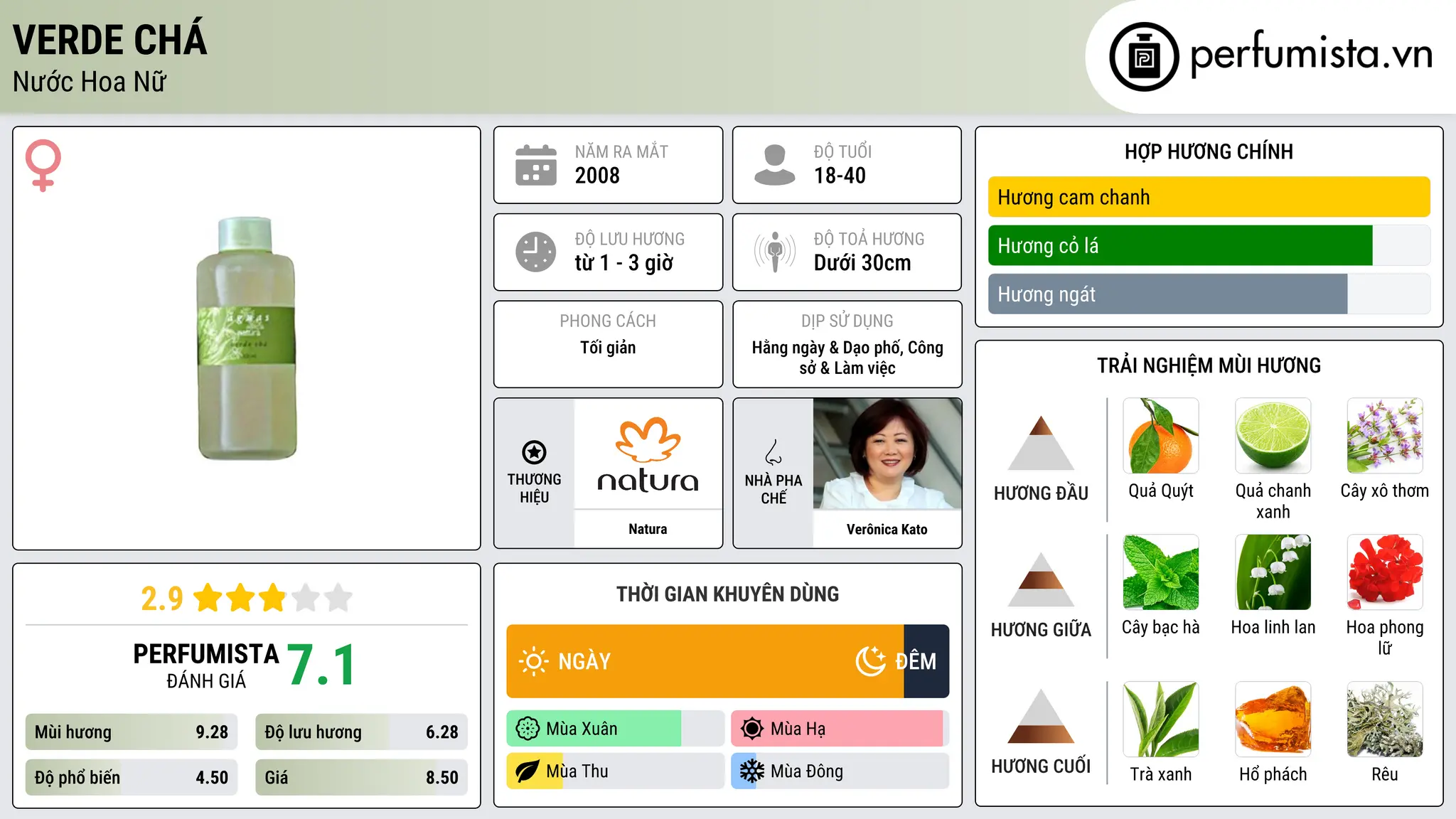Click the age range value 18-40
1456x819 pixels.
click(x=840, y=176)
